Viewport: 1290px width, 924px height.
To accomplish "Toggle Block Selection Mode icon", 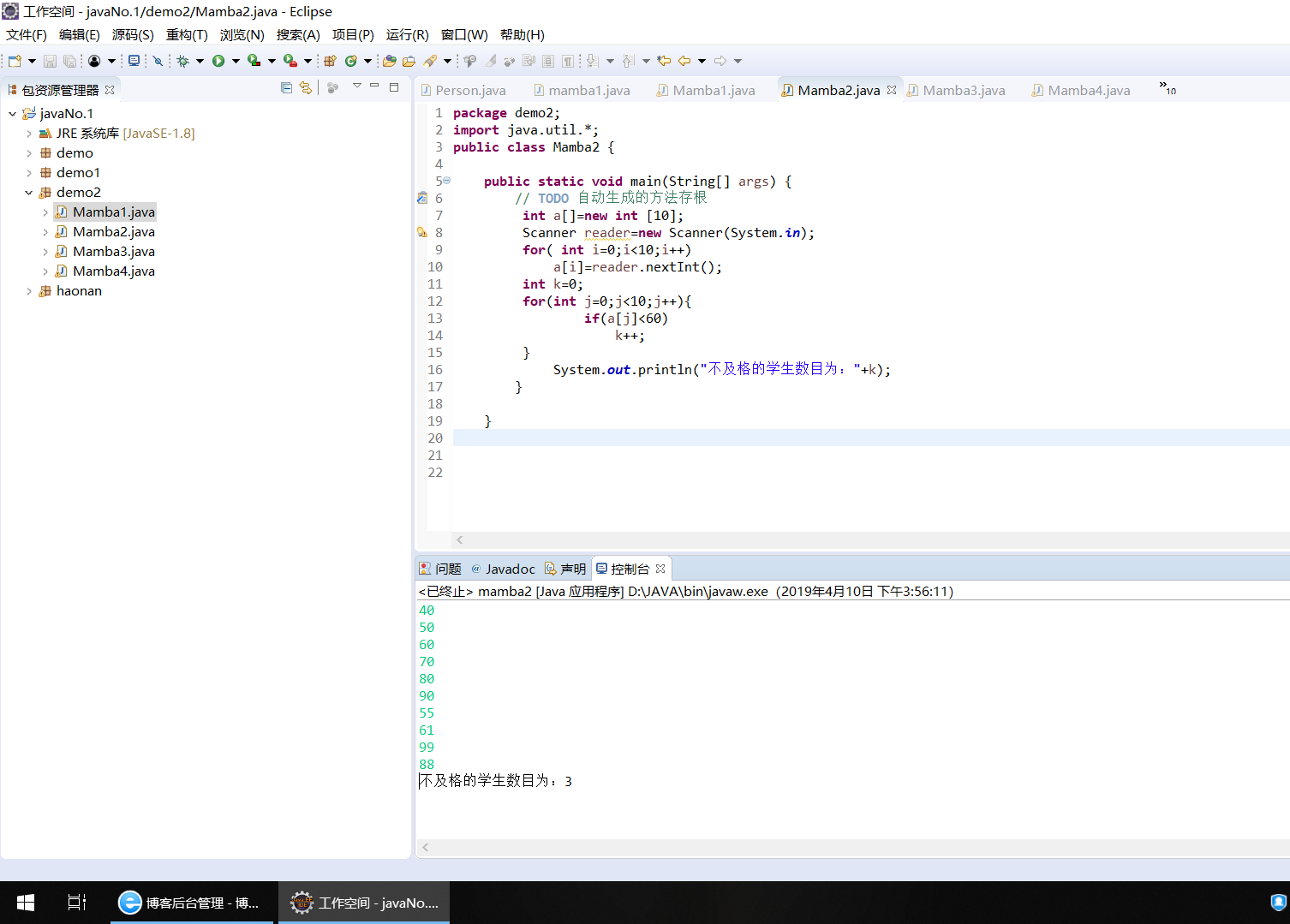I will pyautogui.click(x=548, y=61).
